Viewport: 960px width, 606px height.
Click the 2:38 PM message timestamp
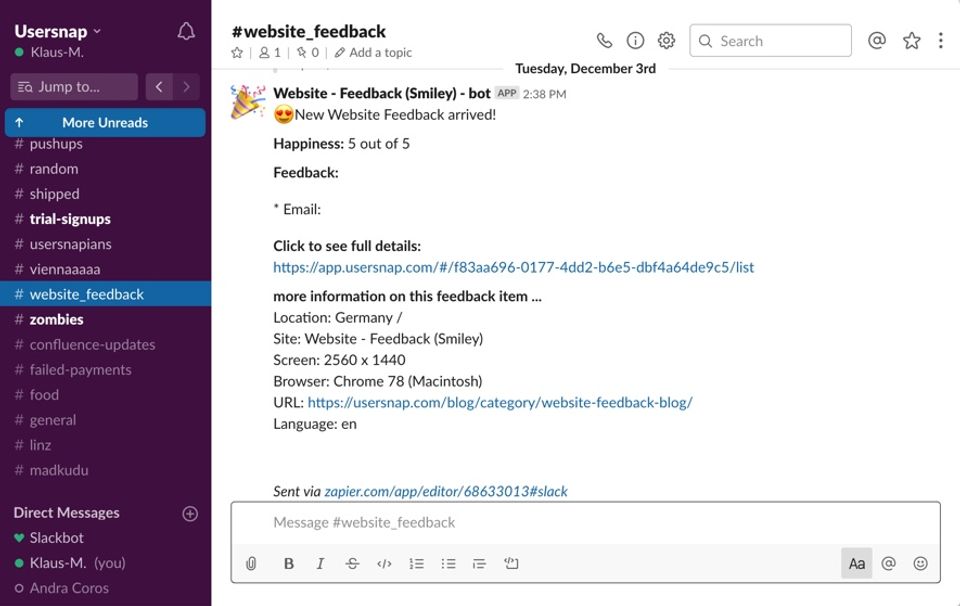click(544, 94)
